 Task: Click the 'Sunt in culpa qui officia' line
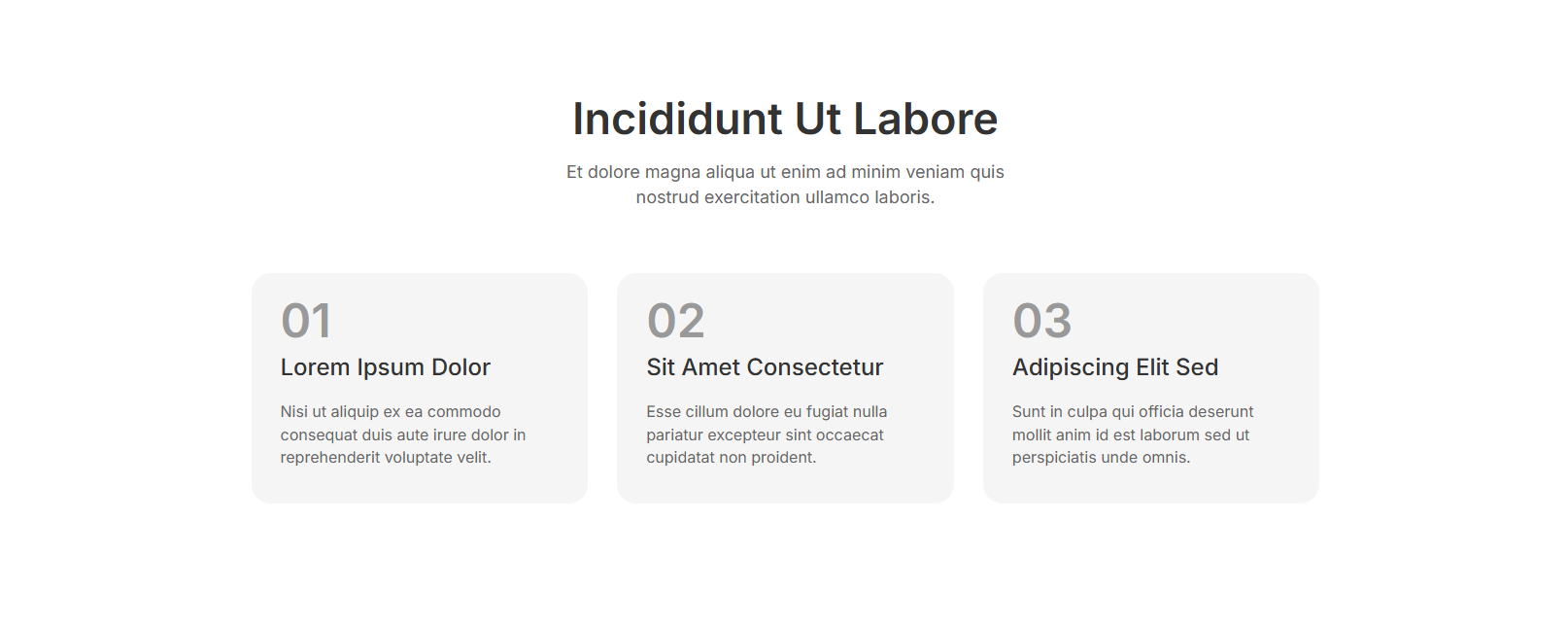pos(1133,412)
